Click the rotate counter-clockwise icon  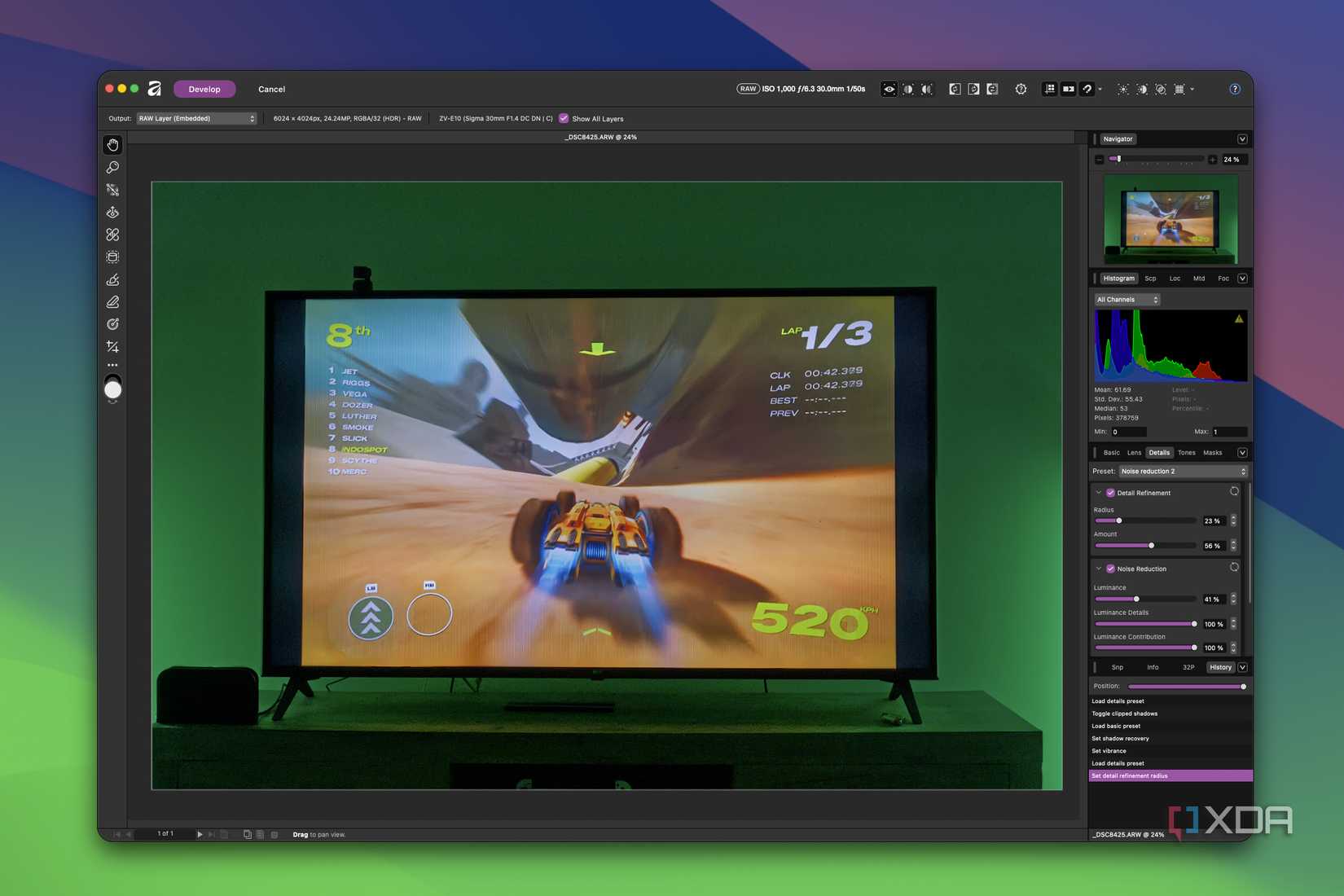(955, 89)
